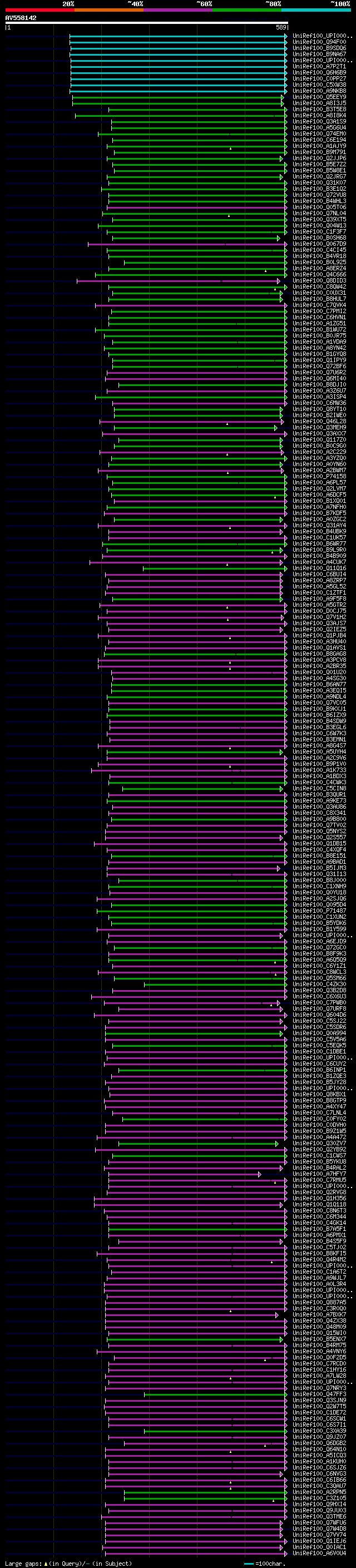
Task: Click the label UniRef100_A1ZG51
Action: 319,323
